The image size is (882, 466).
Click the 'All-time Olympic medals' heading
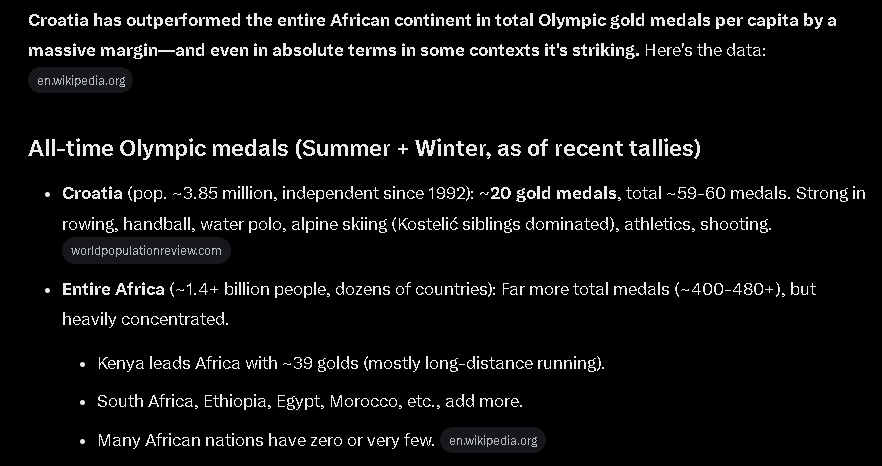pos(364,149)
